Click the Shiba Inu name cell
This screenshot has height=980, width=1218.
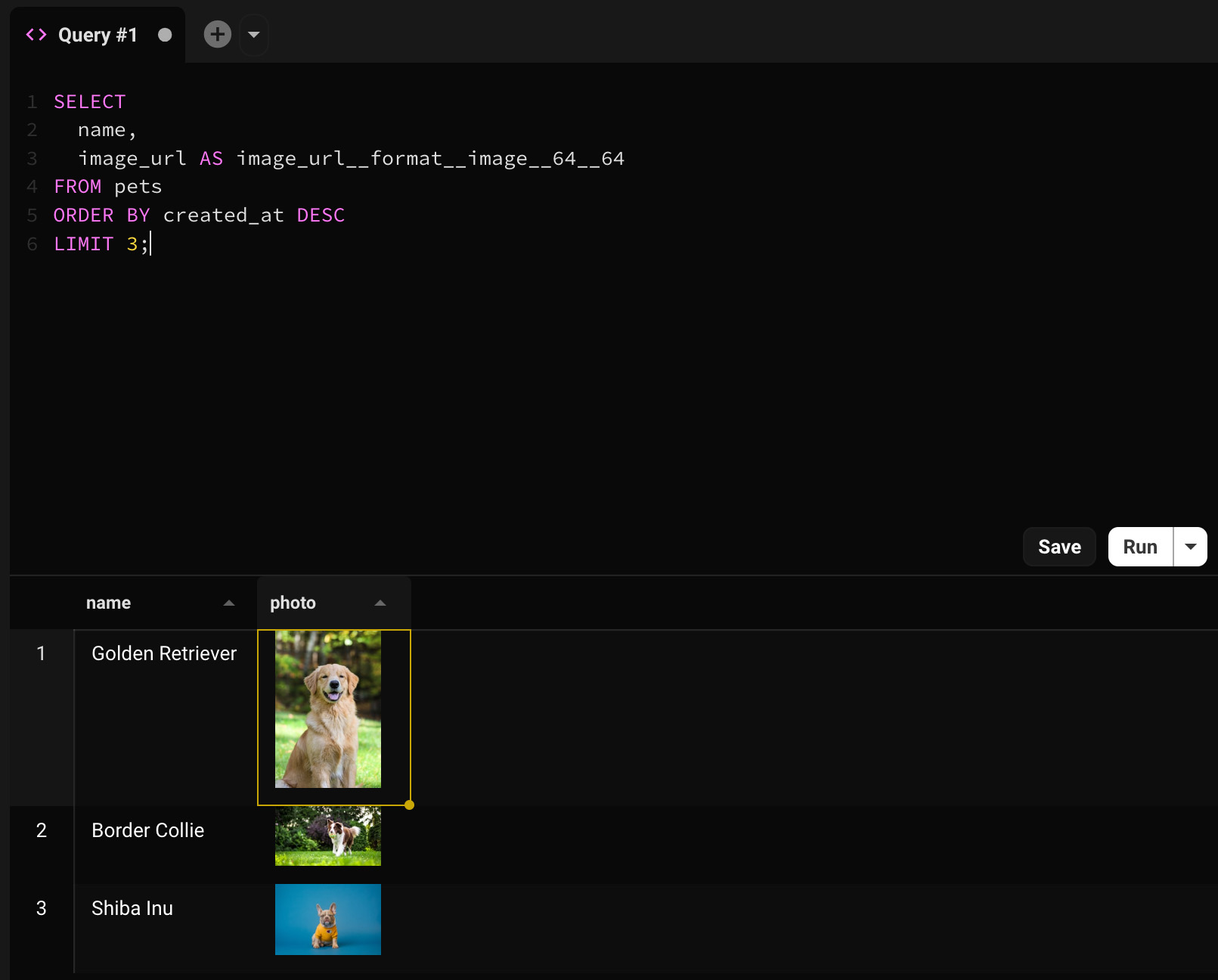click(x=132, y=908)
